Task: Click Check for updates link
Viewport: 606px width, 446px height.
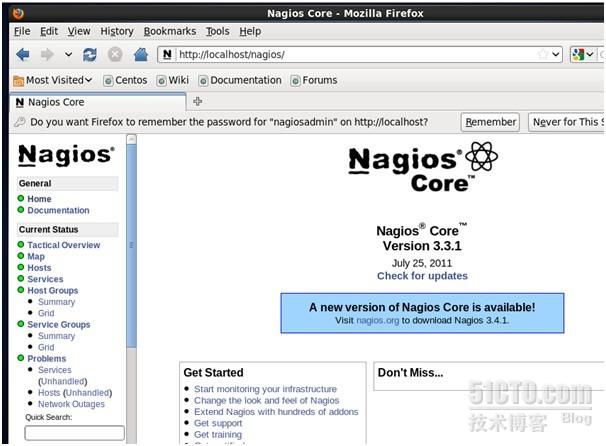Action: click(x=422, y=276)
